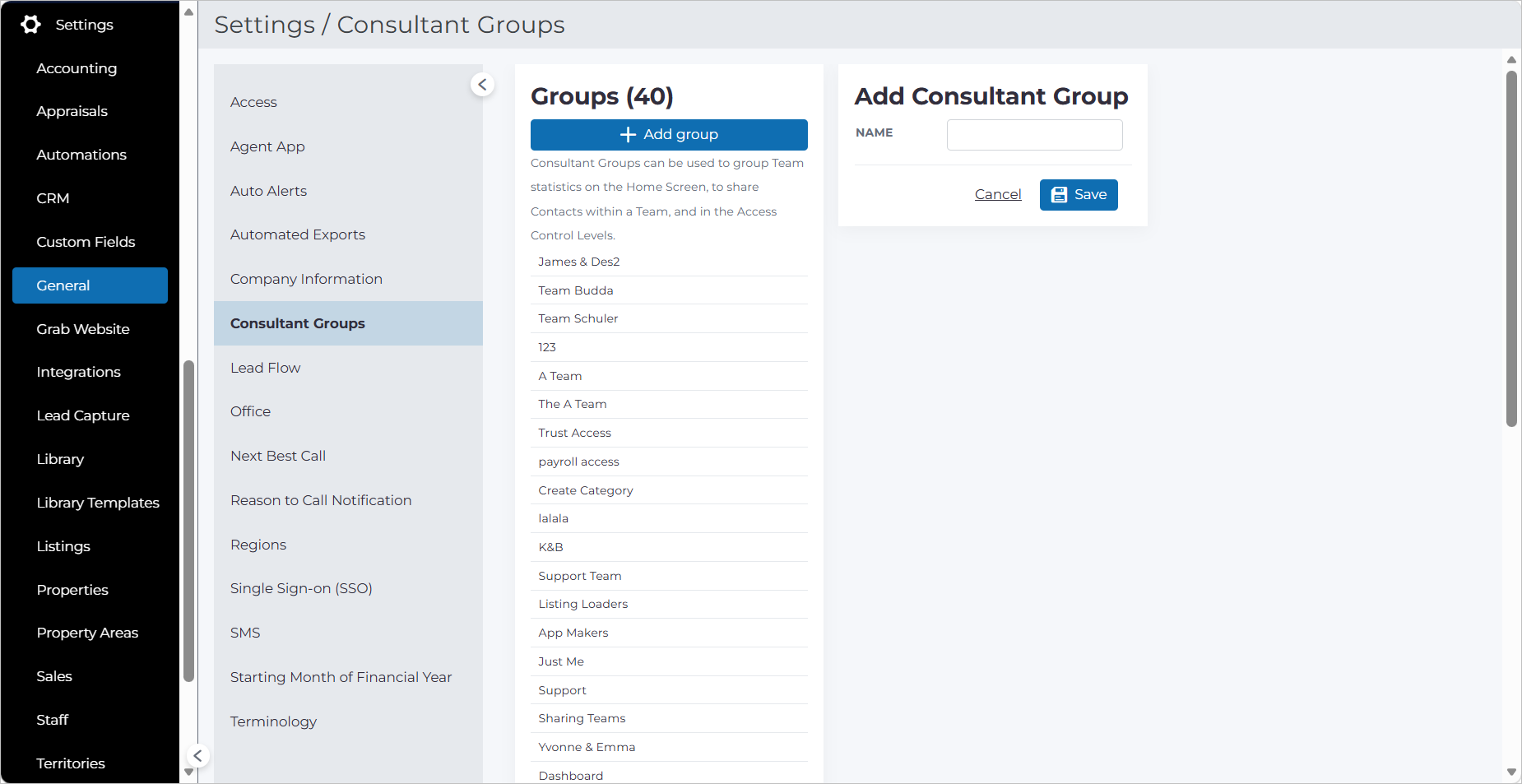Select the Support Team group
Viewport: 1522px width, 784px height.
click(x=669, y=576)
